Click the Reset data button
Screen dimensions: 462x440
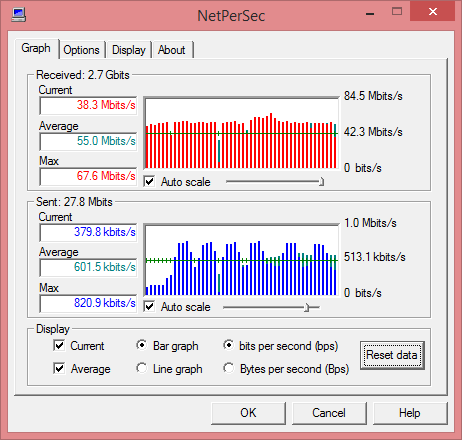(392, 355)
